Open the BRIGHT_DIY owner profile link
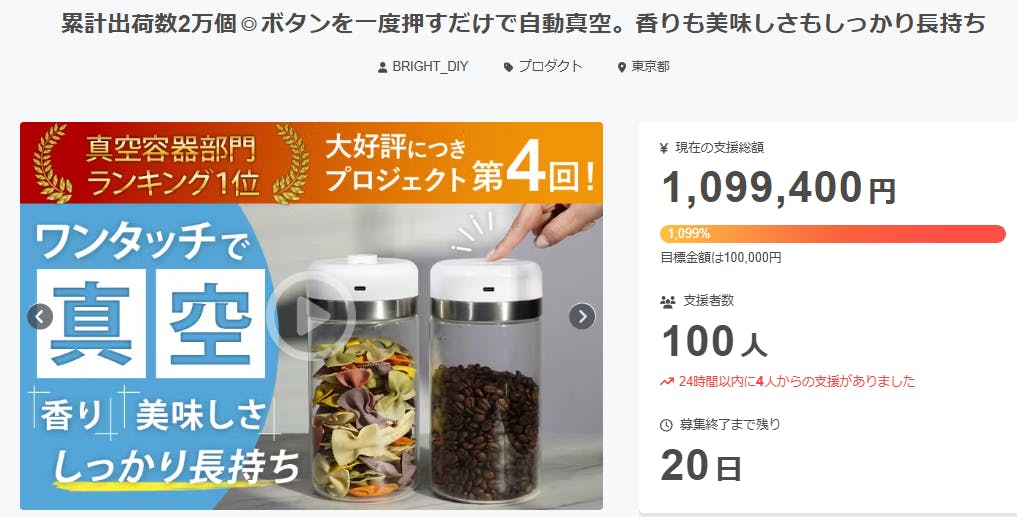 coord(430,67)
